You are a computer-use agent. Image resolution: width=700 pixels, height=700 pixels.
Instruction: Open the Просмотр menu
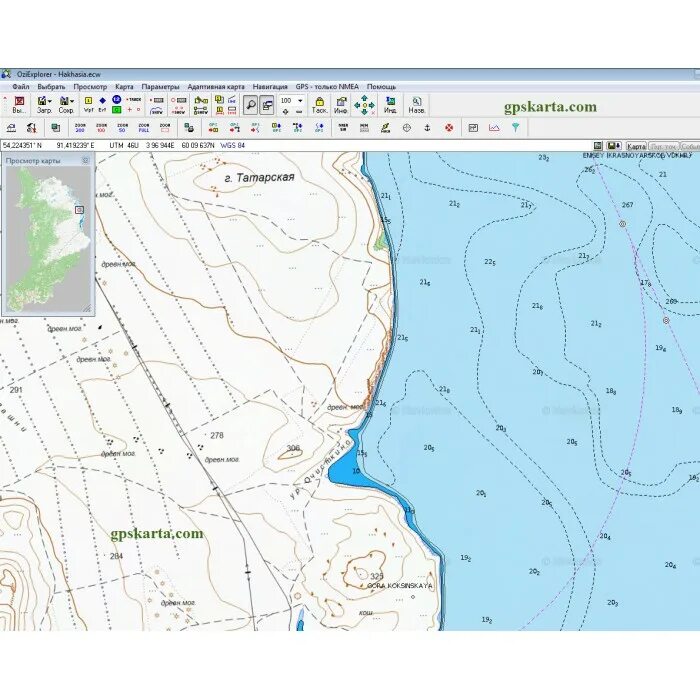pyautogui.click(x=90, y=87)
